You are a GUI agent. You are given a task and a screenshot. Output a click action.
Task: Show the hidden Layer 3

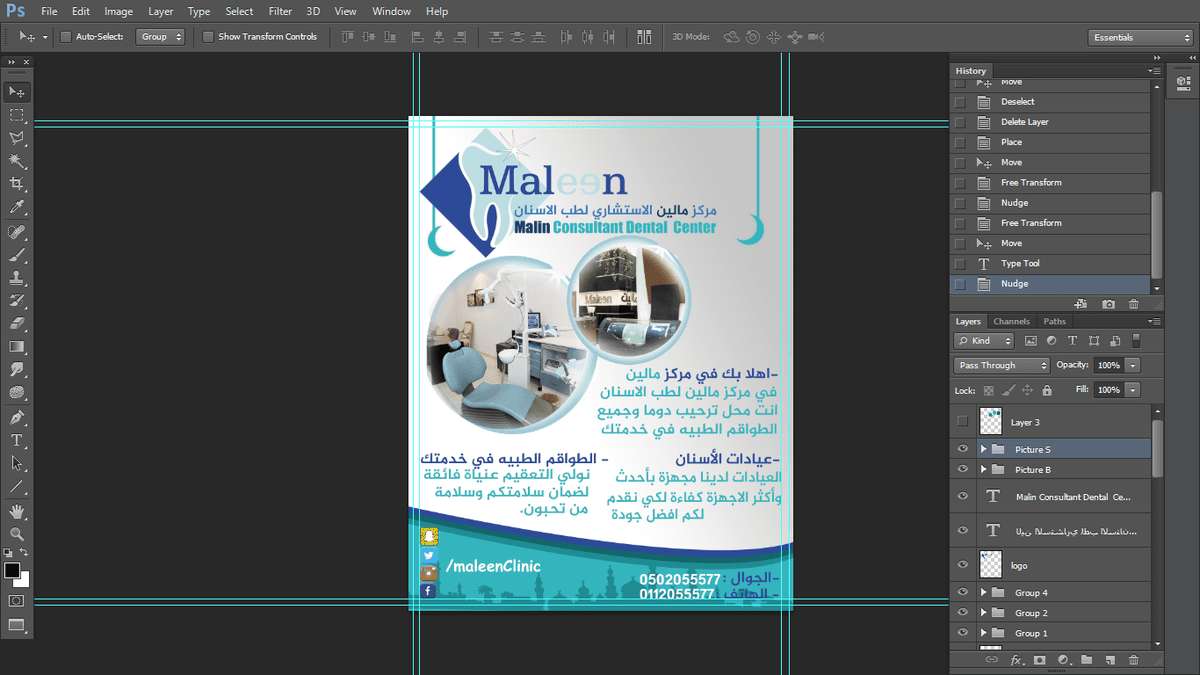pos(962,421)
